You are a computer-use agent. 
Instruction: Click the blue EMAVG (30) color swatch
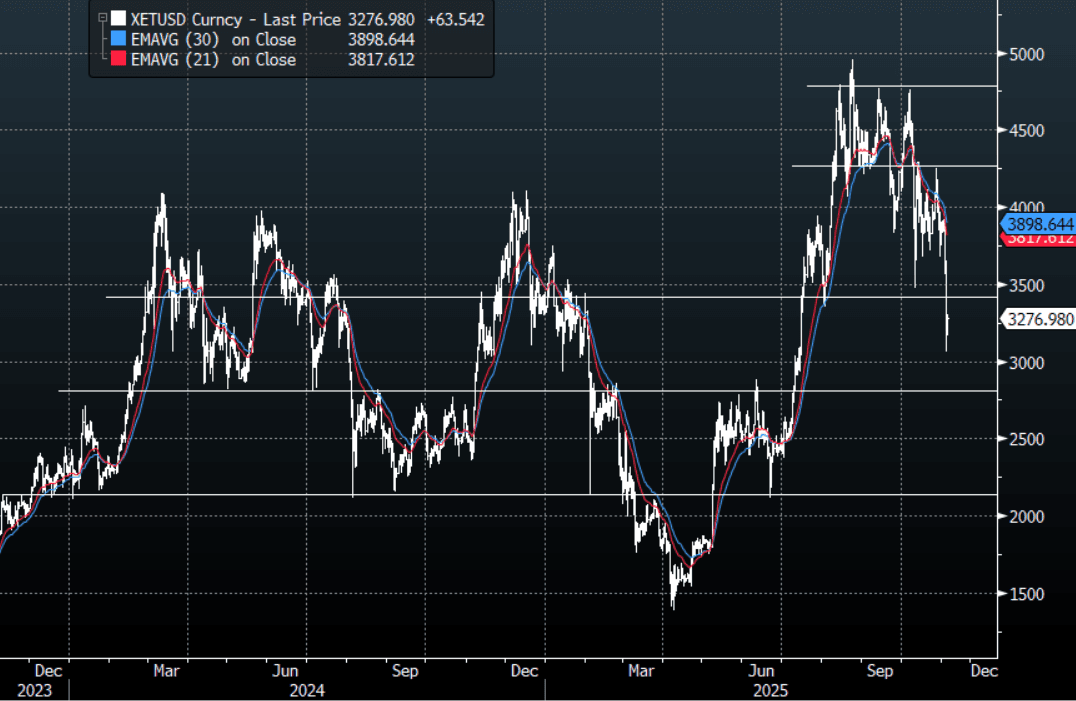[x=119, y=39]
